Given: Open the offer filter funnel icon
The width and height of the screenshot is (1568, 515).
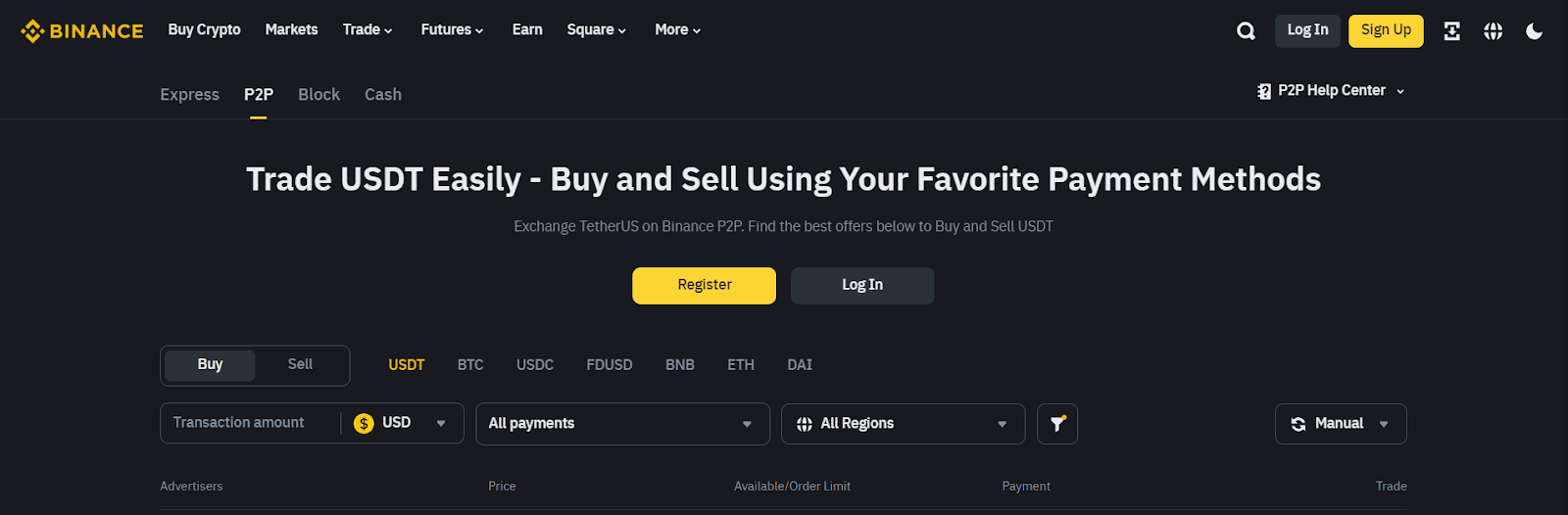Looking at the screenshot, I should (1057, 424).
